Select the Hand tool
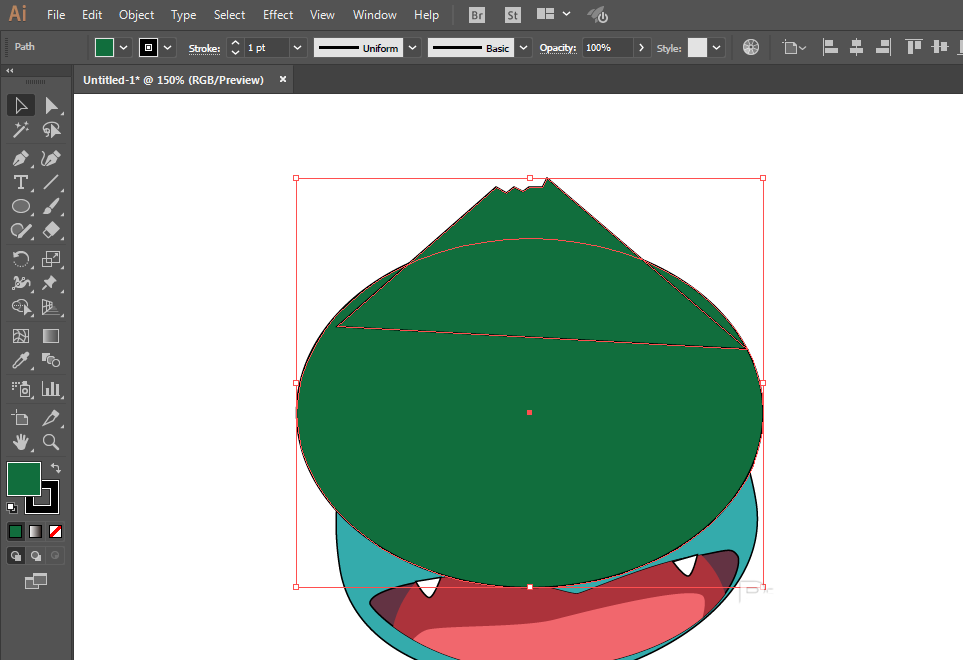The width and height of the screenshot is (963, 660). click(21, 442)
